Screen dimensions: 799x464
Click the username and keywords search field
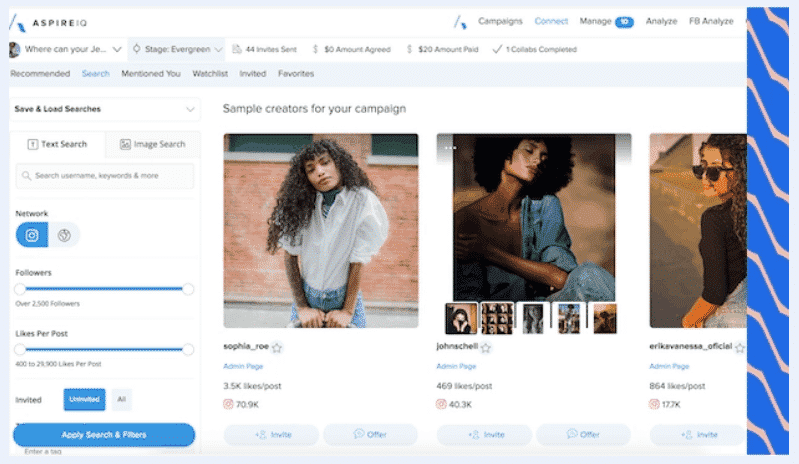tap(105, 176)
